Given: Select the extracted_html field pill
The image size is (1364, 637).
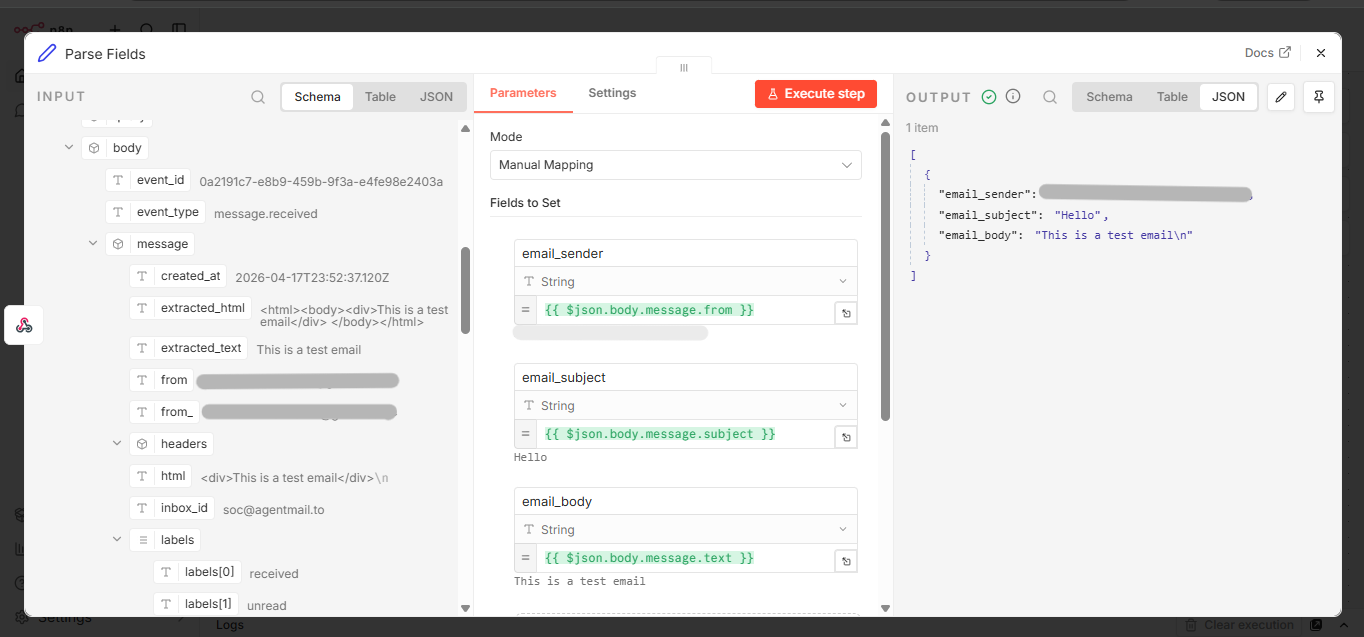Looking at the screenshot, I should click(x=191, y=308).
